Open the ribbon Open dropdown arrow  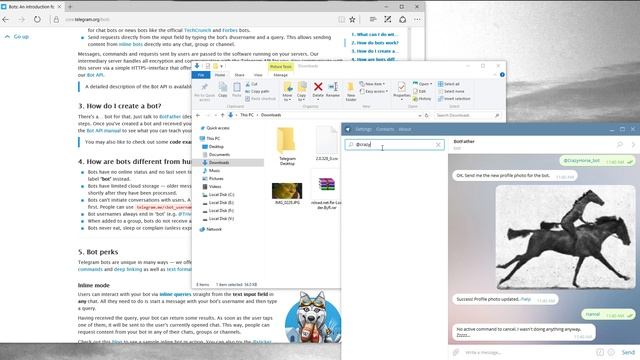point(431,84)
